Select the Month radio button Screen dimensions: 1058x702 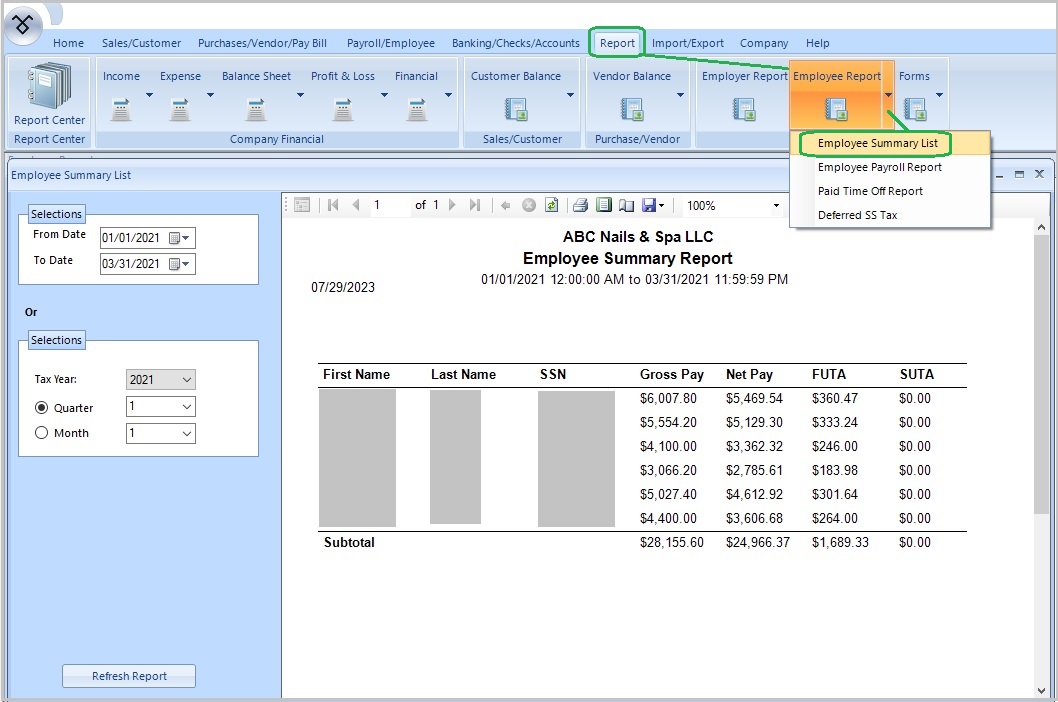coord(42,433)
